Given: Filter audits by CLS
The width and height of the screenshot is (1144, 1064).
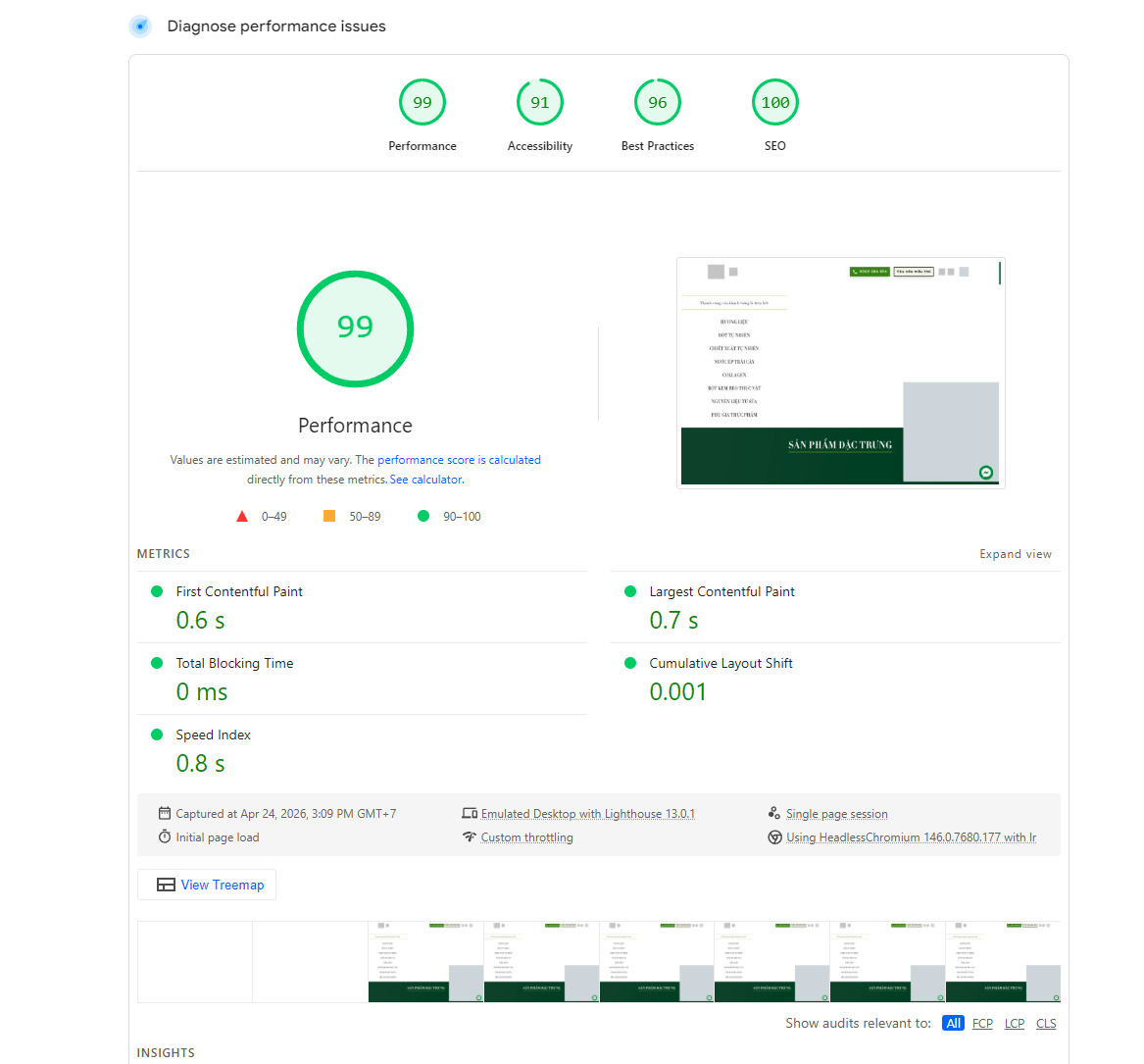Looking at the screenshot, I should [1046, 1023].
